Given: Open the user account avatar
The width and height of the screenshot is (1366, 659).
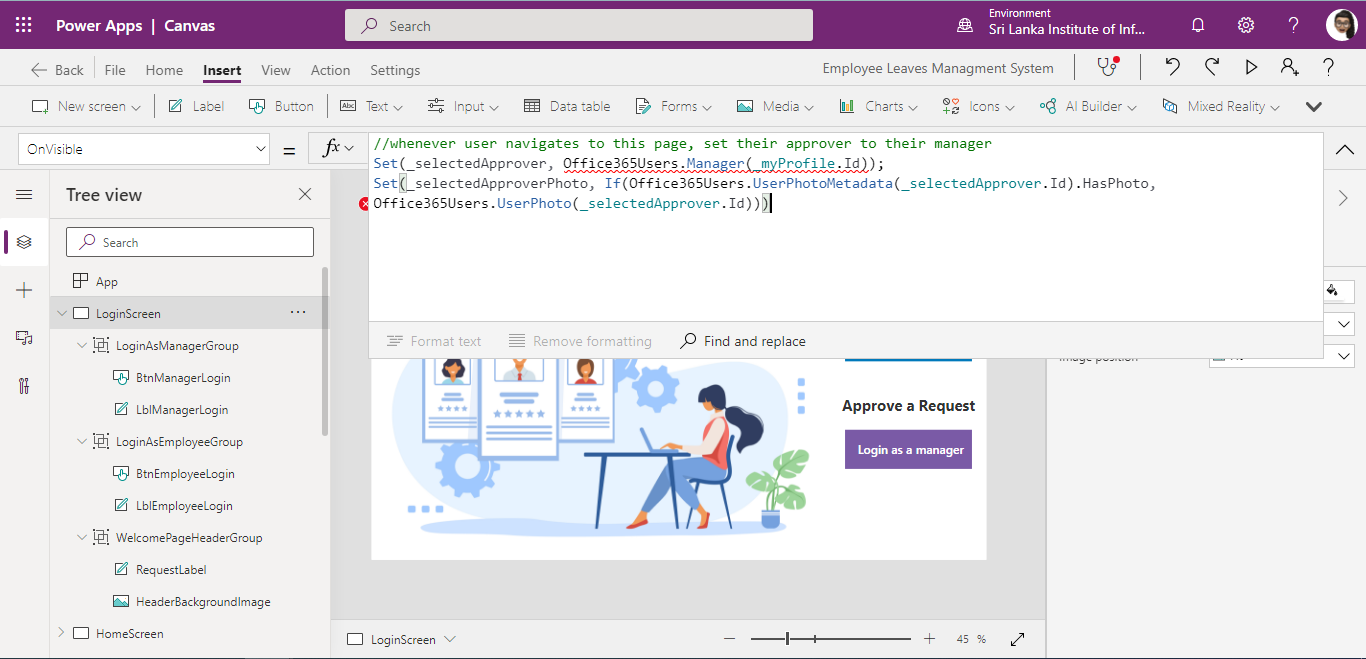Looking at the screenshot, I should point(1341,26).
